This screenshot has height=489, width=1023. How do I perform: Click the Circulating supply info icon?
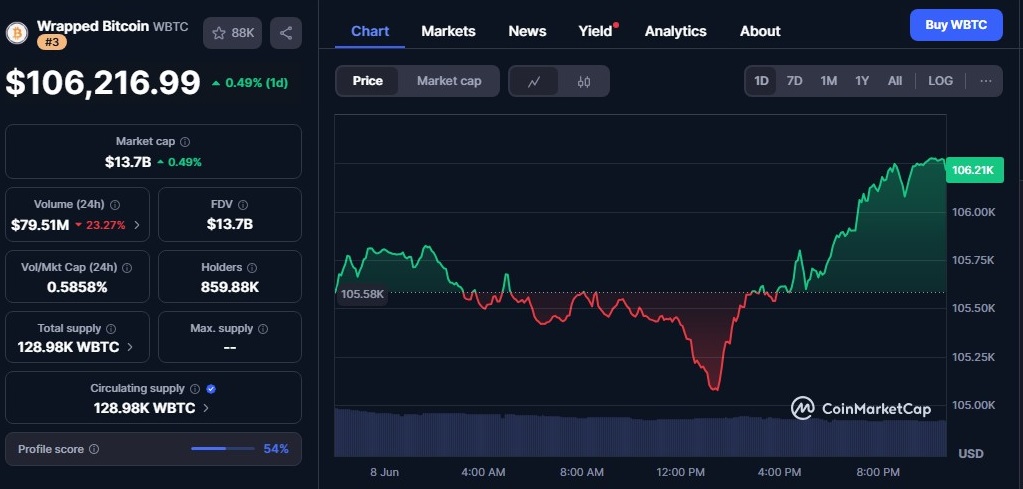[x=194, y=389]
